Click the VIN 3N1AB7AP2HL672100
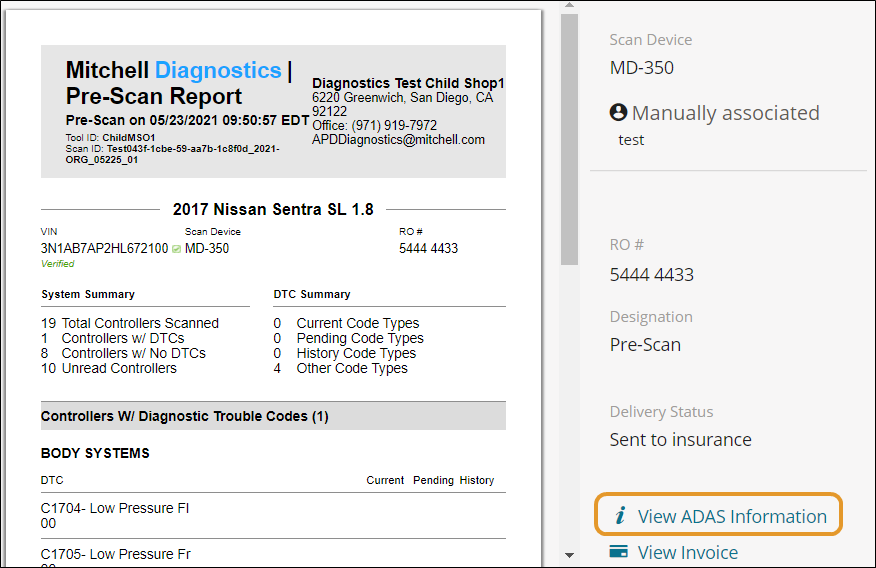 click(104, 249)
